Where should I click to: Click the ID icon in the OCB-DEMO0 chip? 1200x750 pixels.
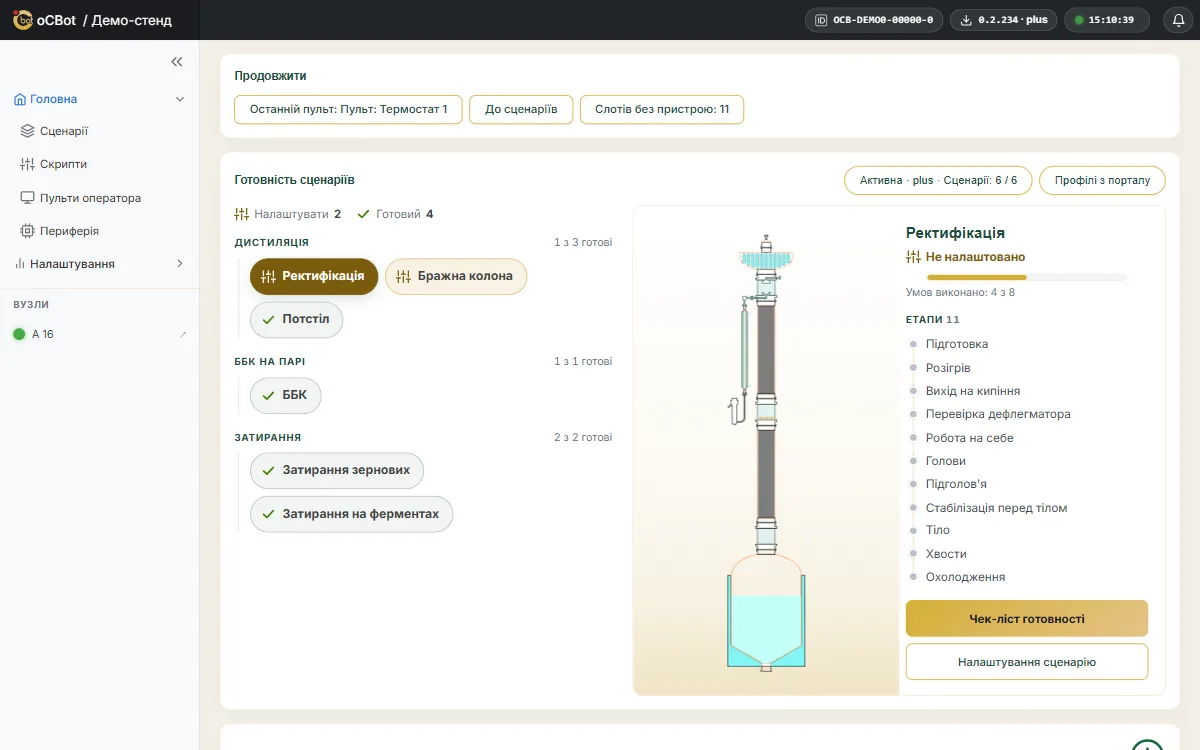coord(821,20)
